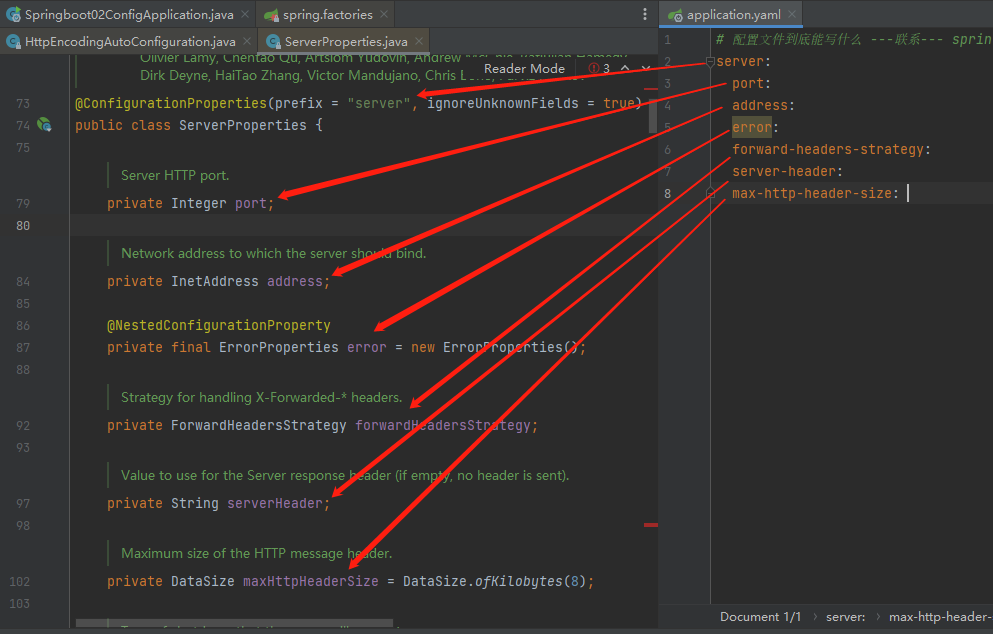Click the ServerProperties.java class icon

274,42
